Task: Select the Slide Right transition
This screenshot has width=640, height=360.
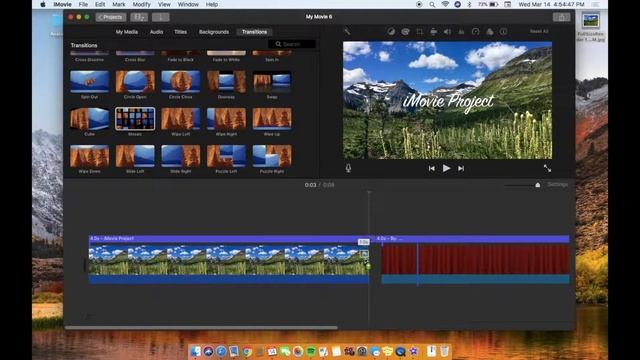Action: (x=181, y=156)
